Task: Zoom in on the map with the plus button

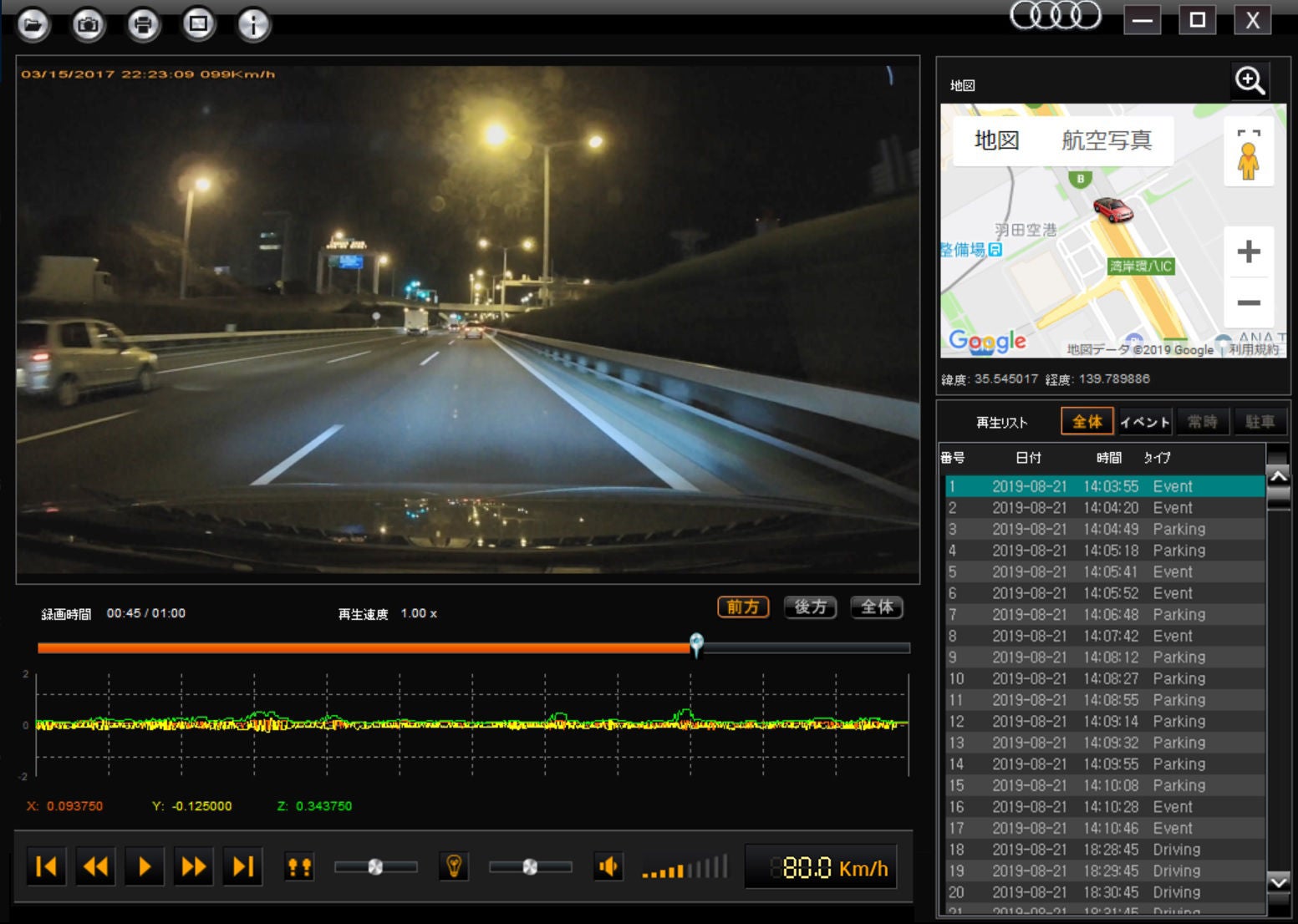Action: pyautogui.click(x=1249, y=251)
